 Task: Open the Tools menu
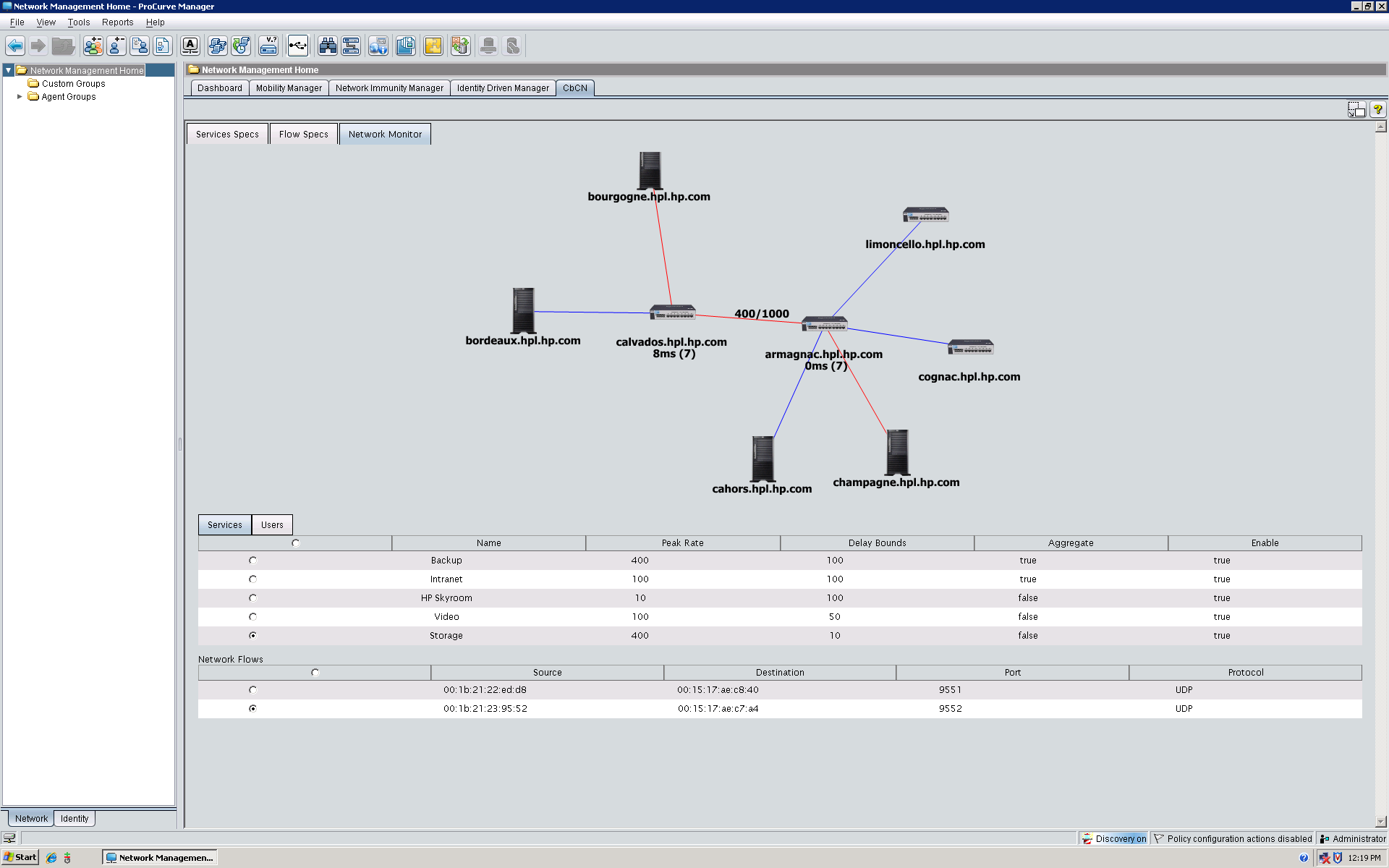pos(79,22)
